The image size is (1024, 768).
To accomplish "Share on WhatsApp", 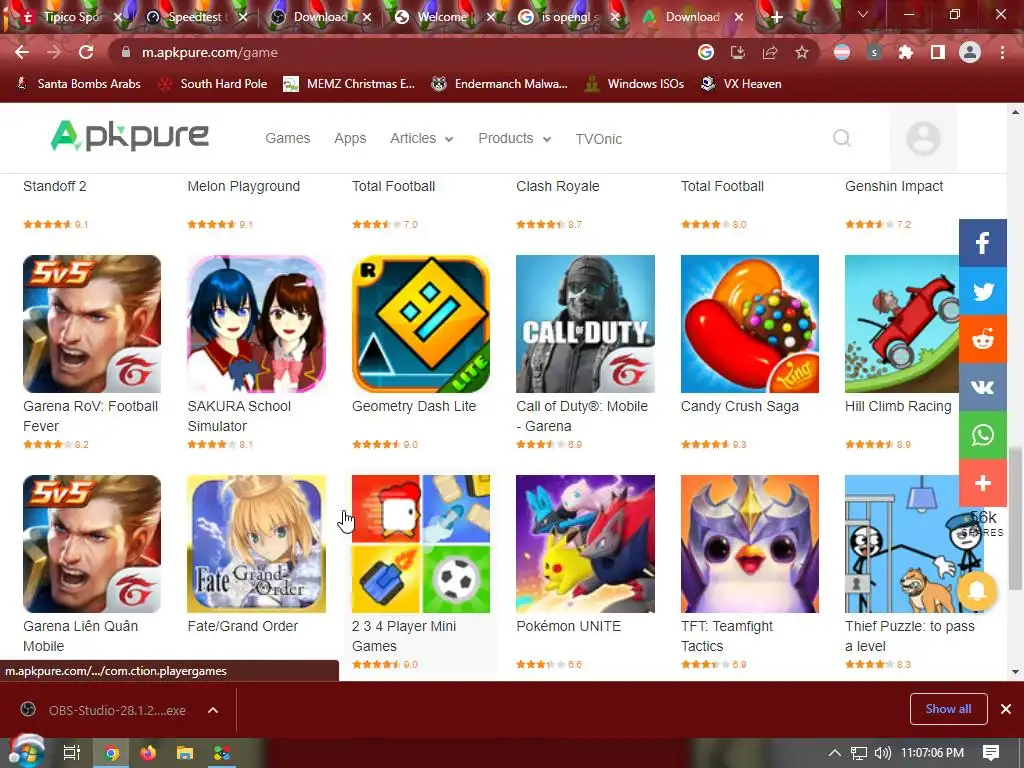I will 983,435.
